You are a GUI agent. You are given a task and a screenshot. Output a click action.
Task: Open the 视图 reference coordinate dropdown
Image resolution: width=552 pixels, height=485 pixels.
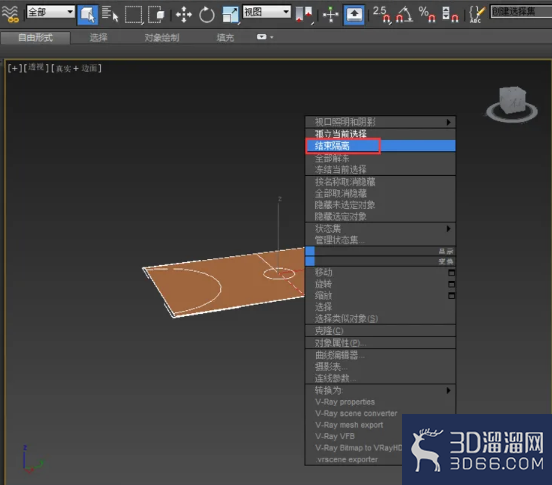pos(267,12)
